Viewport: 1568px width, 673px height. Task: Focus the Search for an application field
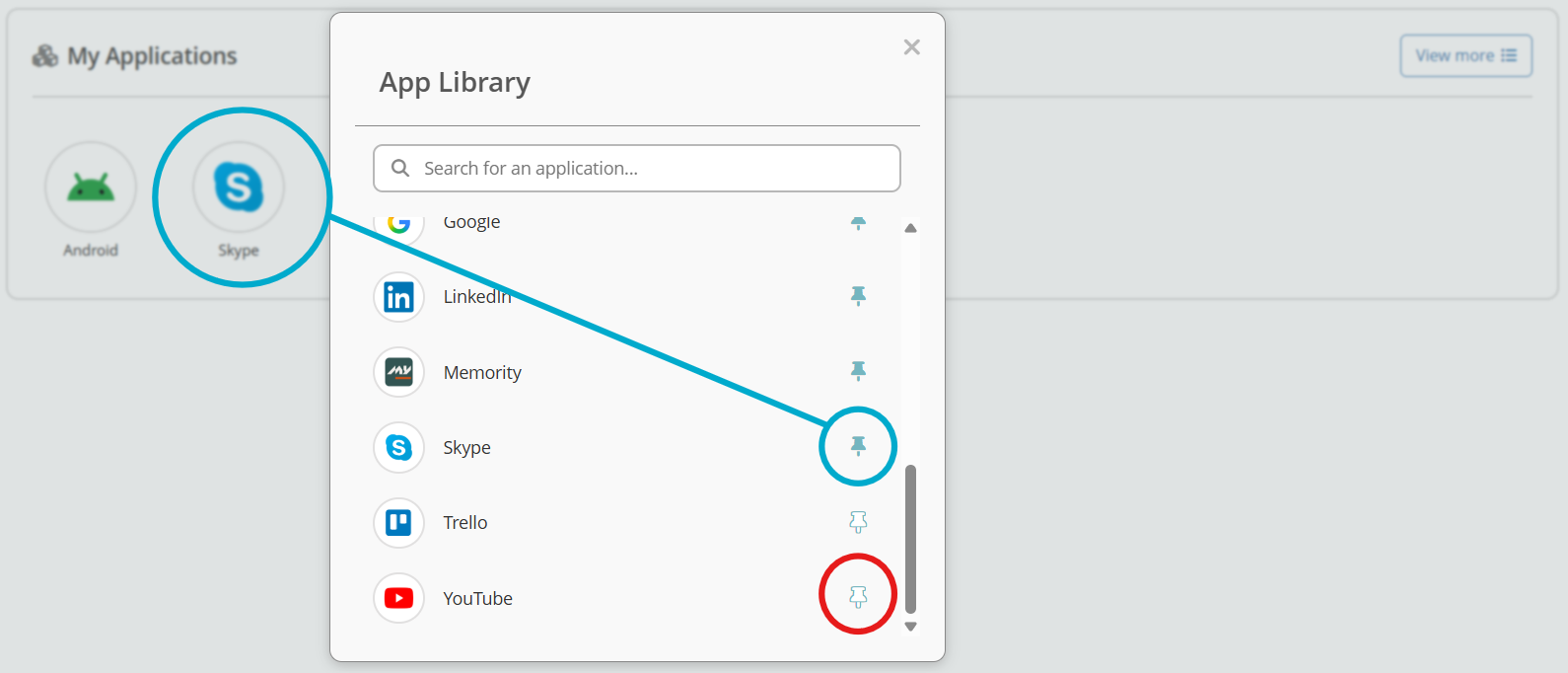point(651,169)
